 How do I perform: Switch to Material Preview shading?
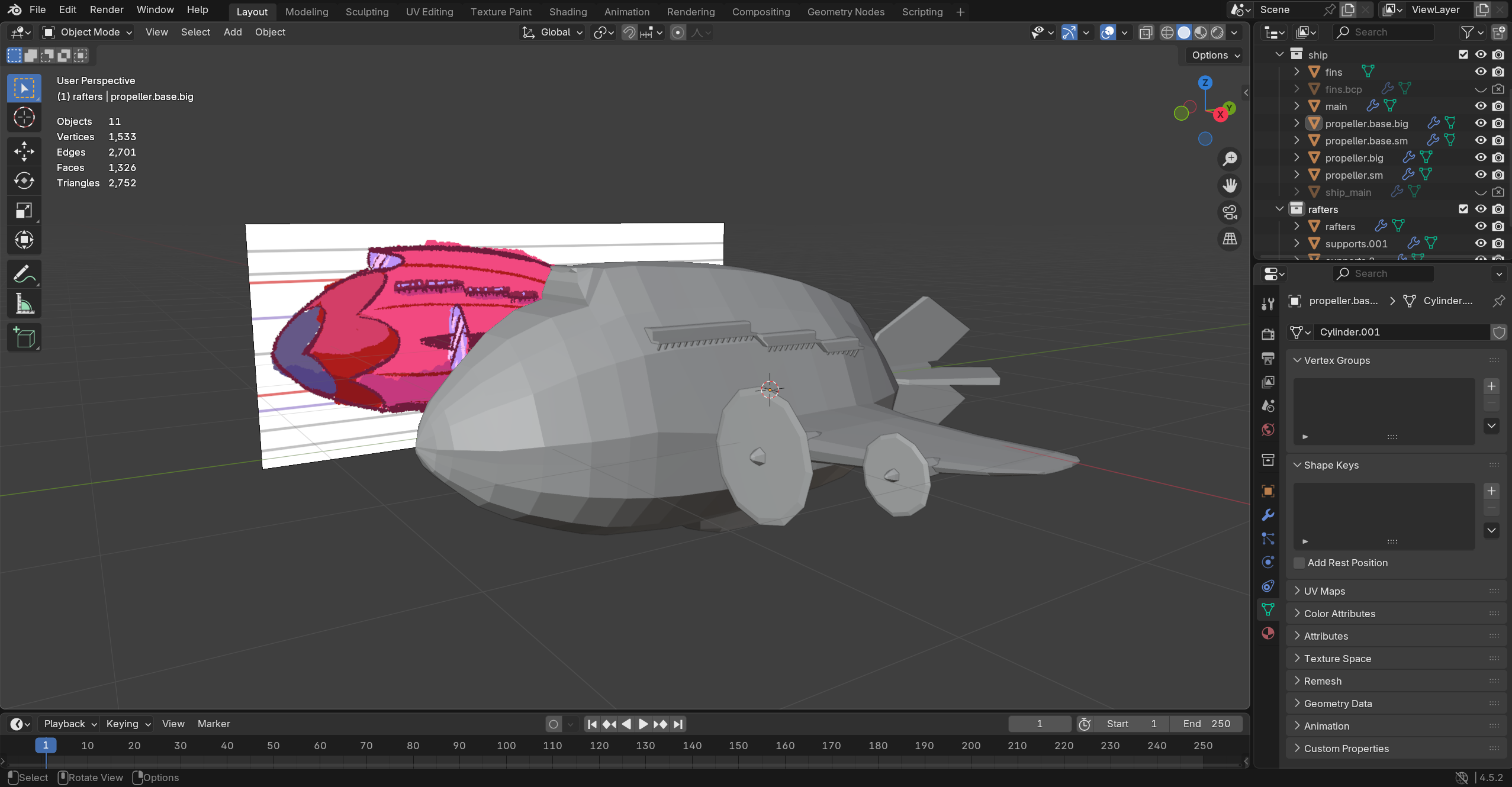pyautogui.click(x=1200, y=33)
